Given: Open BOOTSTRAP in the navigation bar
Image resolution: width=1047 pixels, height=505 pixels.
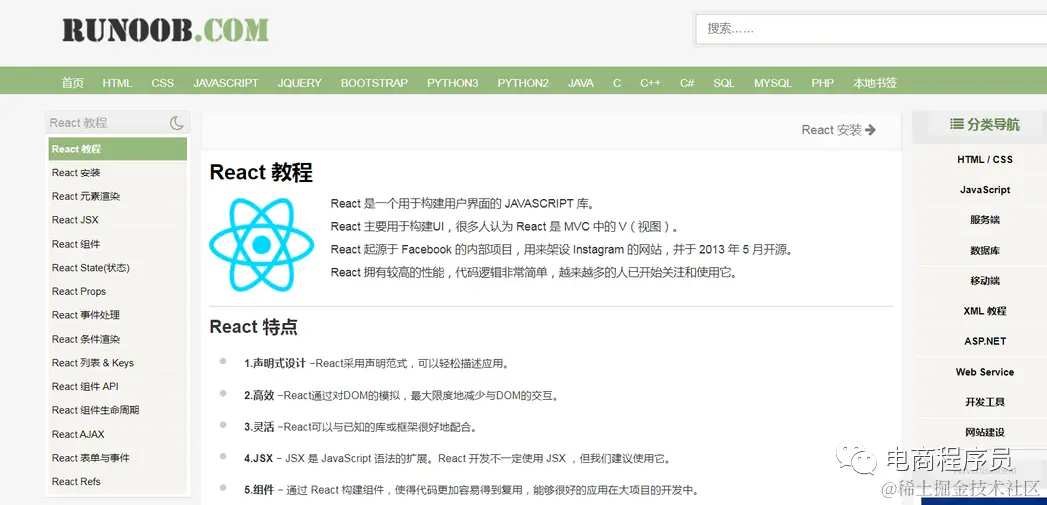Looking at the screenshot, I should pyautogui.click(x=374, y=83).
